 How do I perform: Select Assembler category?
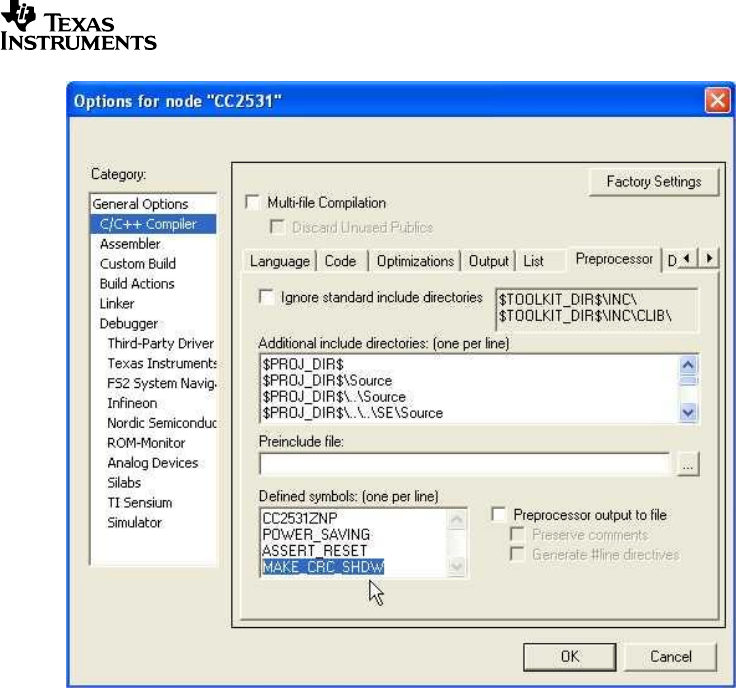[130, 244]
